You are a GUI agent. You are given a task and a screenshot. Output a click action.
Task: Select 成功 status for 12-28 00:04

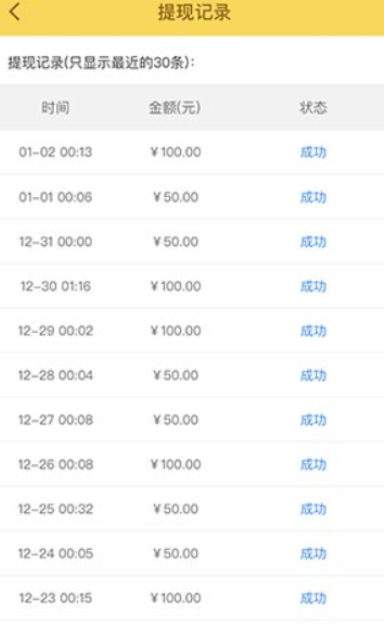pyautogui.click(x=313, y=375)
